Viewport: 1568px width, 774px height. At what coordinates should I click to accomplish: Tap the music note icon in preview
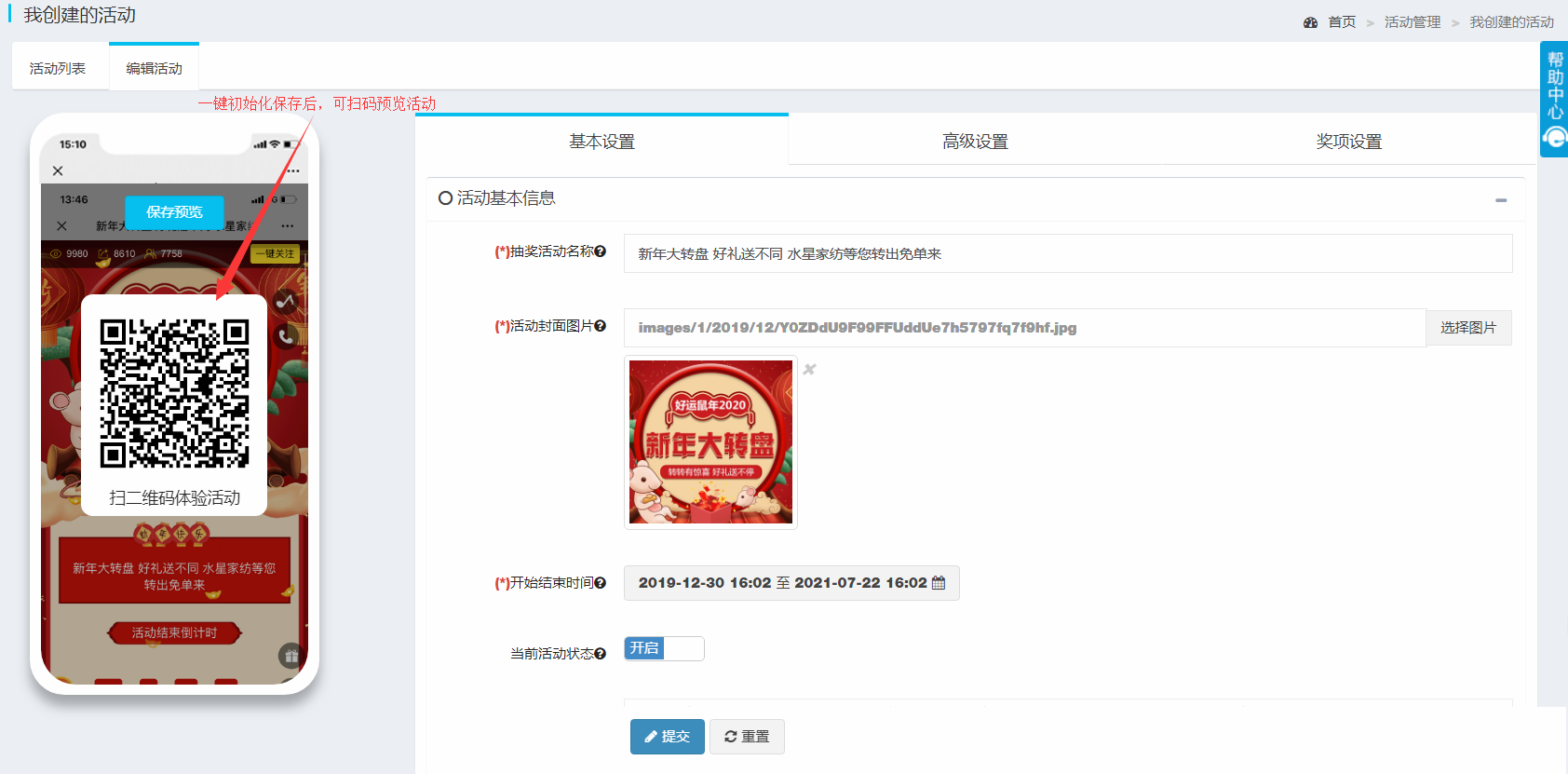pyautogui.click(x=286, y=302)
